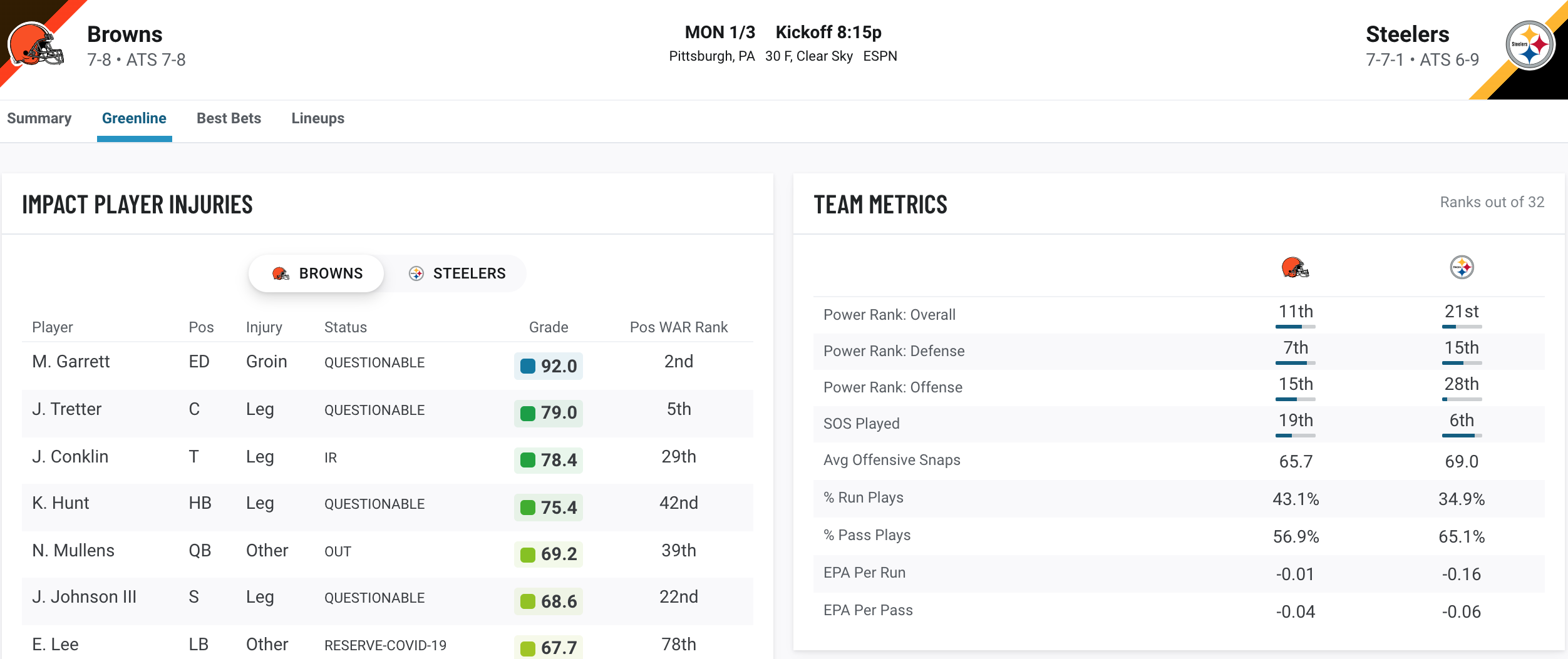Click Browns helmet icon in Team Metrics
Screen dimensions: 1568x659
tap(1295, 268)
